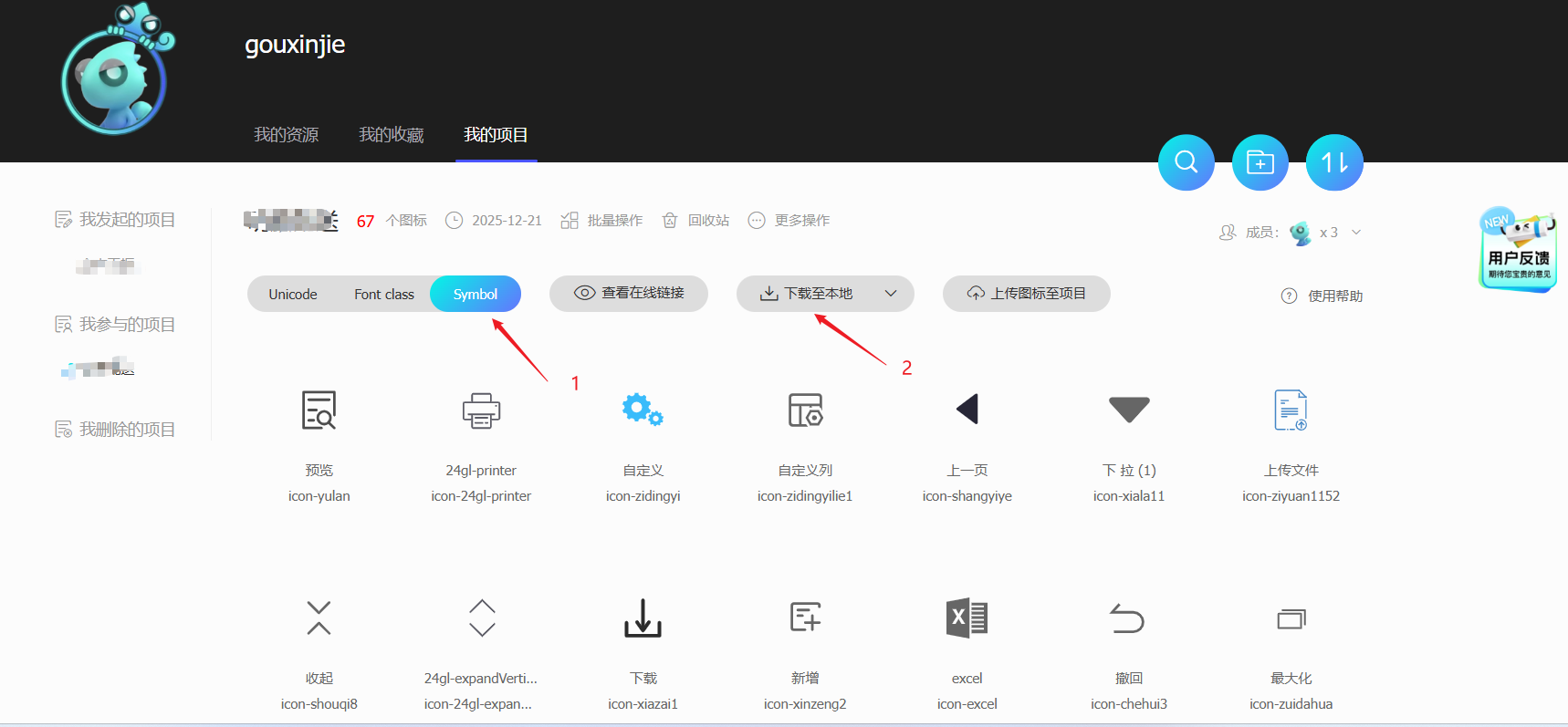Open 更多操作 more actions menu
The image size is (1568, 727).
pyautogui.click(x=789, y=221)
